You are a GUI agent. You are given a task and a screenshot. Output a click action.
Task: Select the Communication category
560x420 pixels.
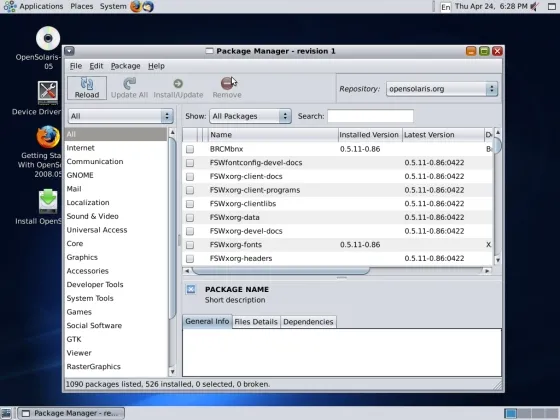[x=116, y=161]
